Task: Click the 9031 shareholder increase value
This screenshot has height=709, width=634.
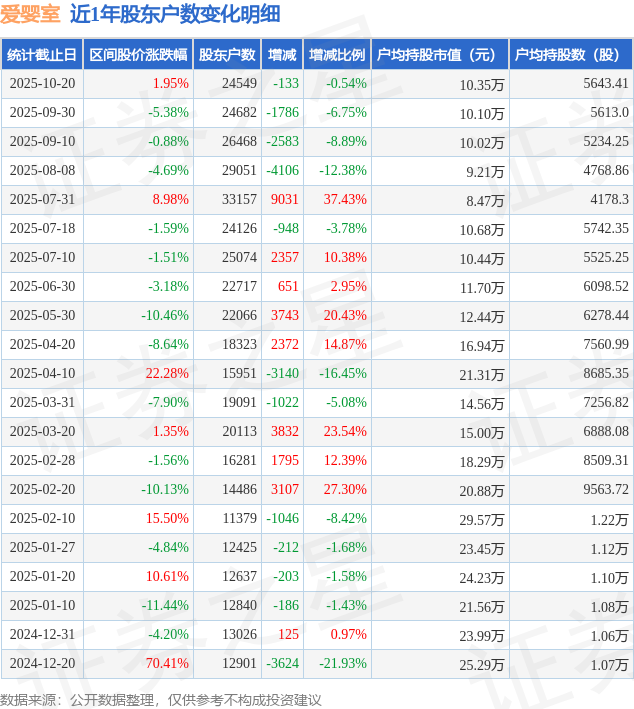Action: coord(285,200)
